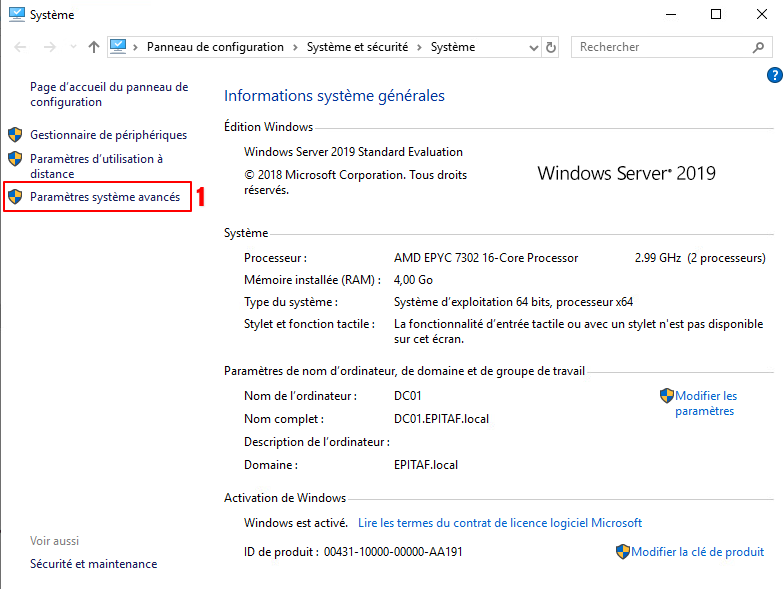The image size is (783, 589).
Task: Go back using the Back arrow
Action: [20, 47]
